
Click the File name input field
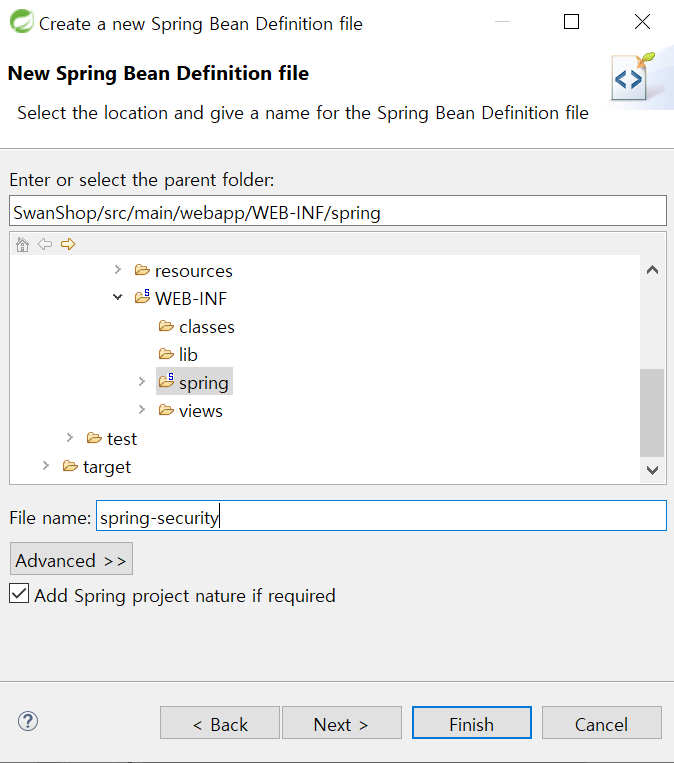(381, 516)
